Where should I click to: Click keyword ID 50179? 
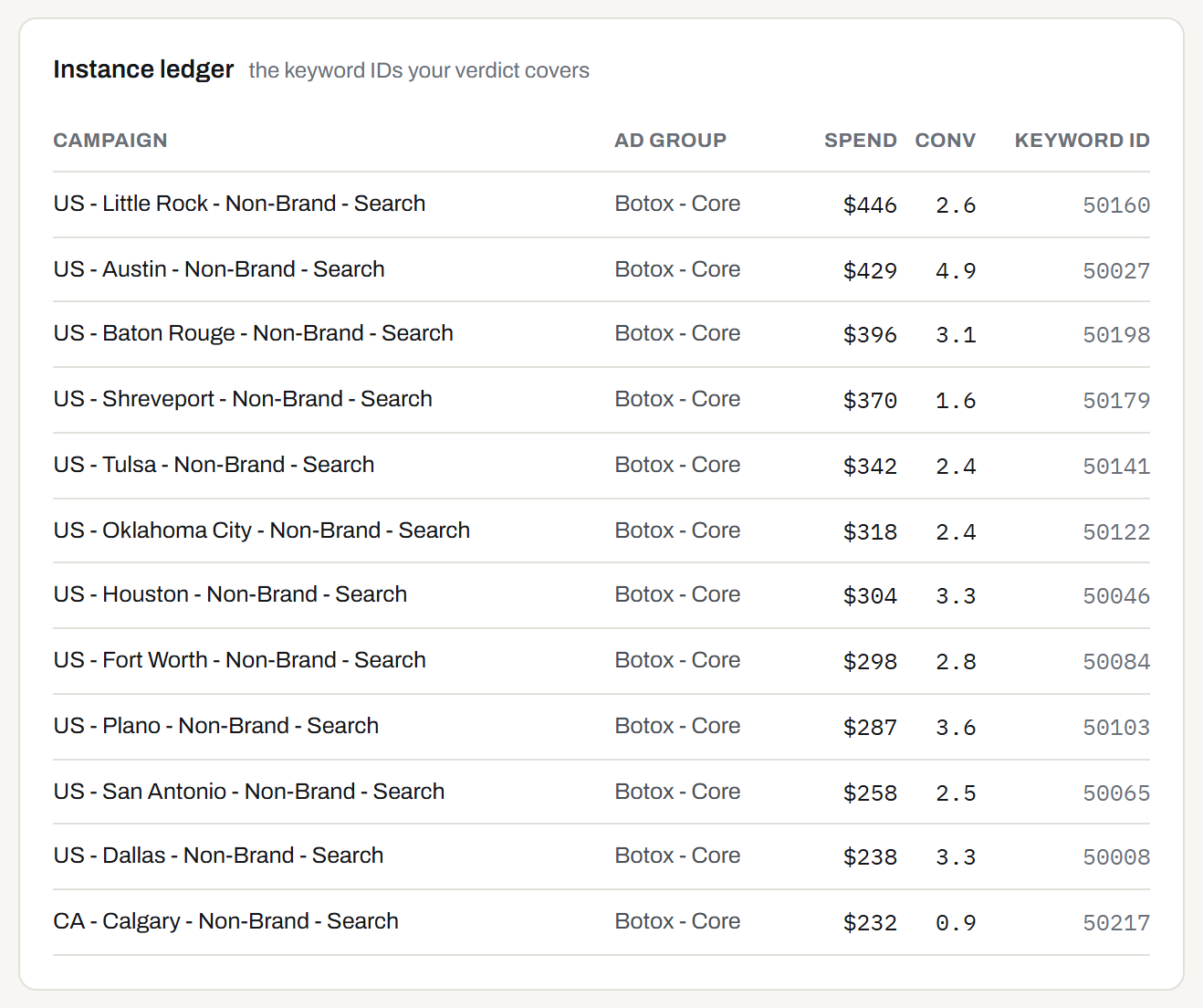(x=1116, y=401)
